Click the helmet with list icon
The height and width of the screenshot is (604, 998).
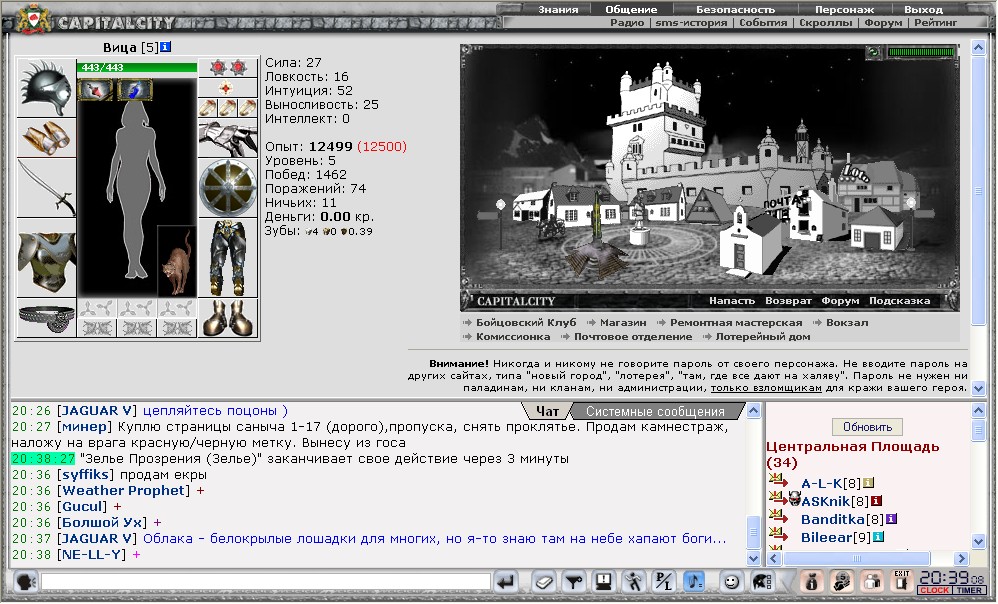click(762, 582)
